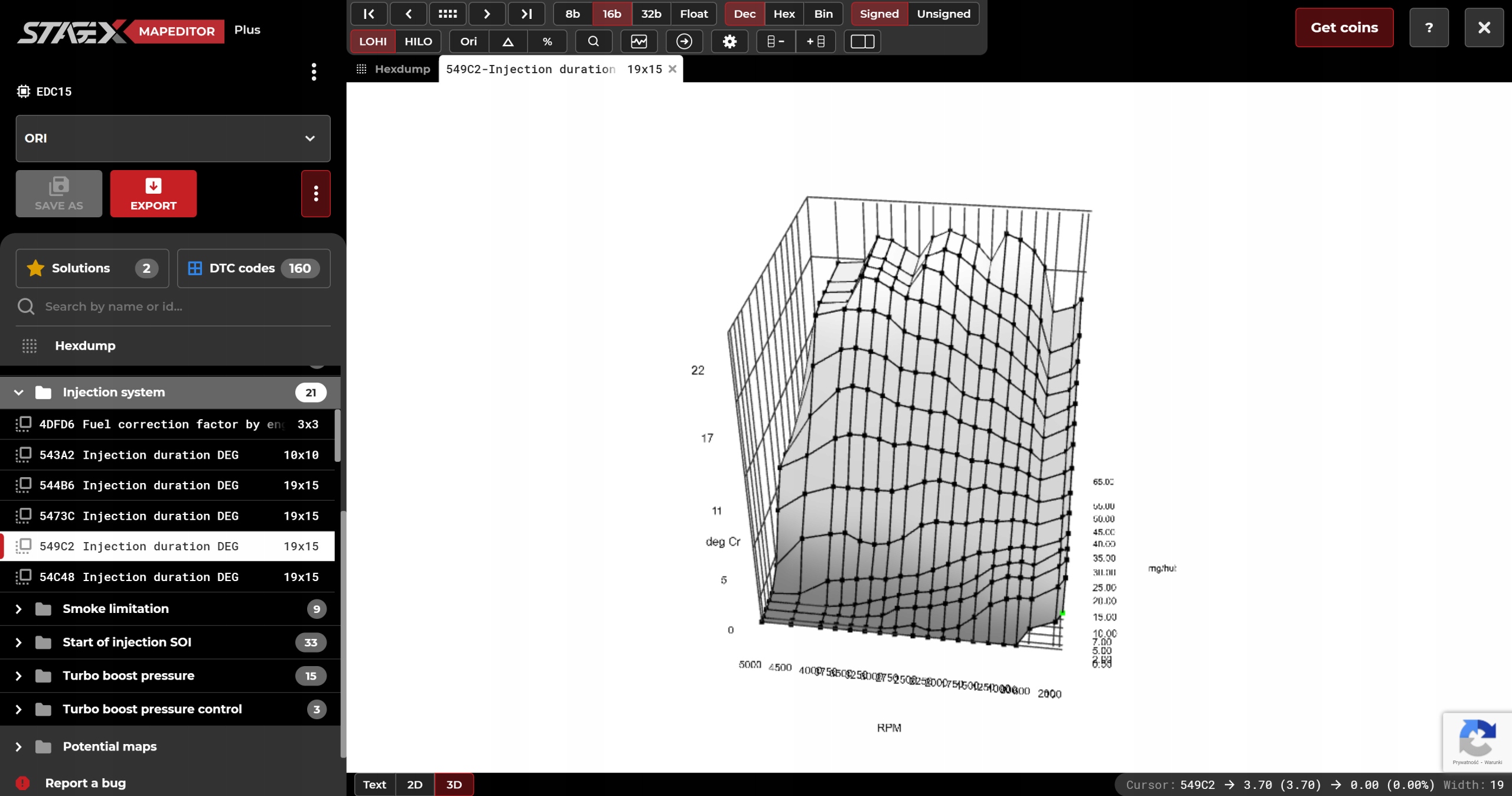1512x796 pixels.
Task: Switch to the 2D view tab
Action: click(415, 784)
